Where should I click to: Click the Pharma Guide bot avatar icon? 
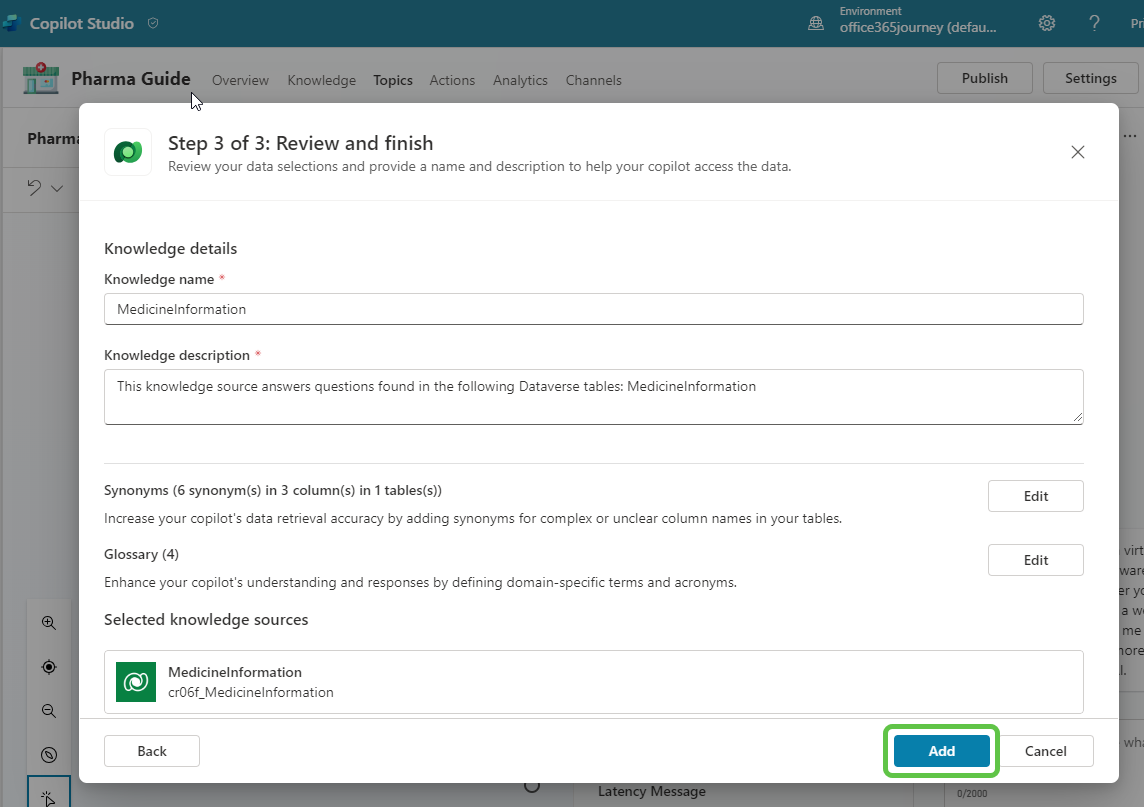(40, 78)
